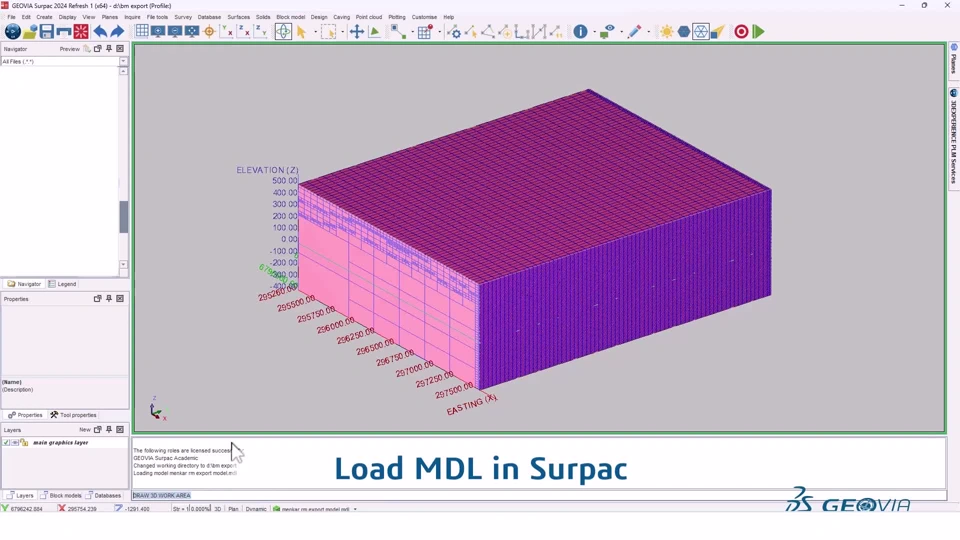Viewport: 960px width, 540px height.
Task: Click the redo arrow icon
Action: coord(117,32)
